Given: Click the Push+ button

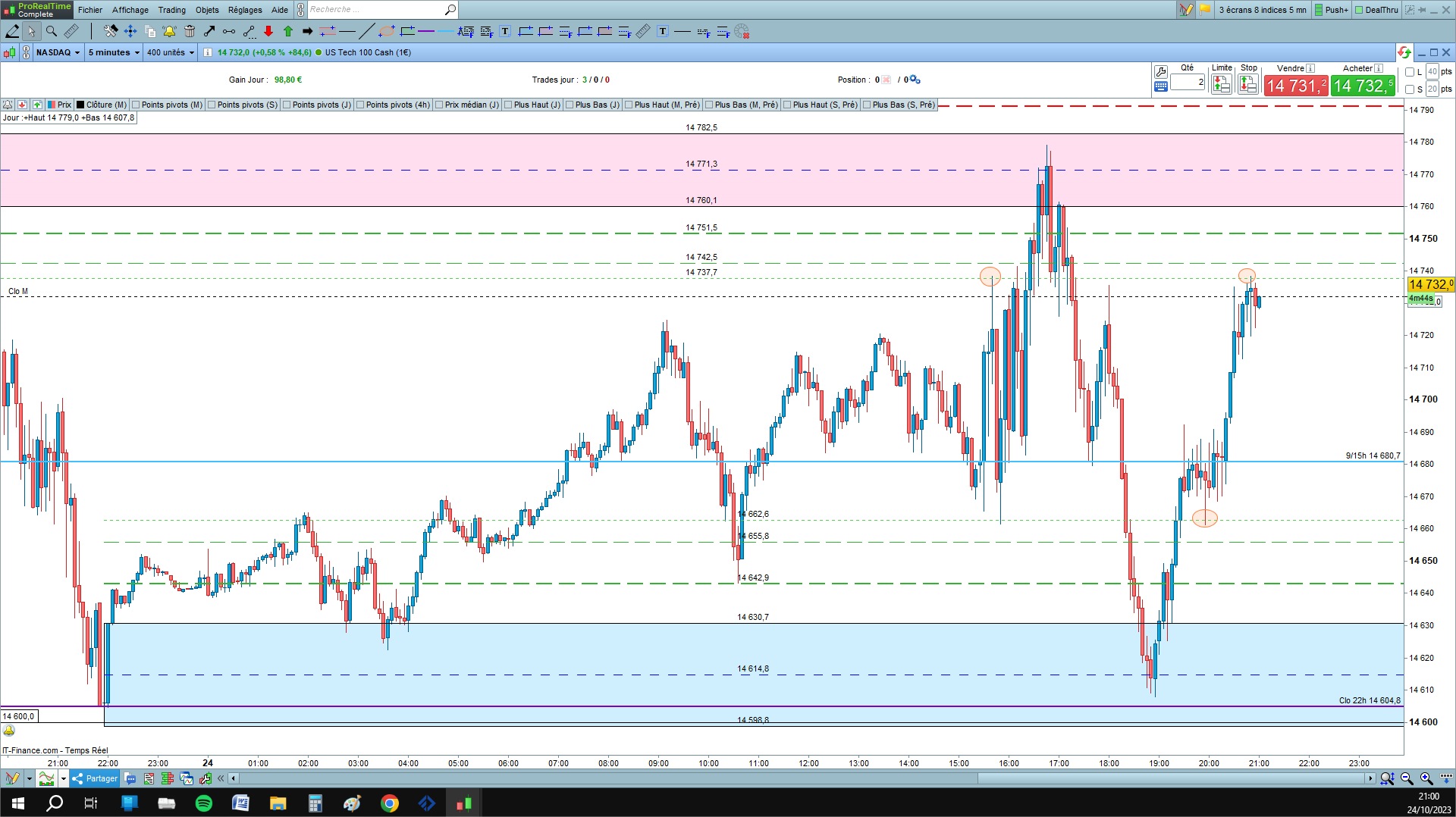Looking at the screenshot, I should pyautogui.click(x=1332, y=10).
